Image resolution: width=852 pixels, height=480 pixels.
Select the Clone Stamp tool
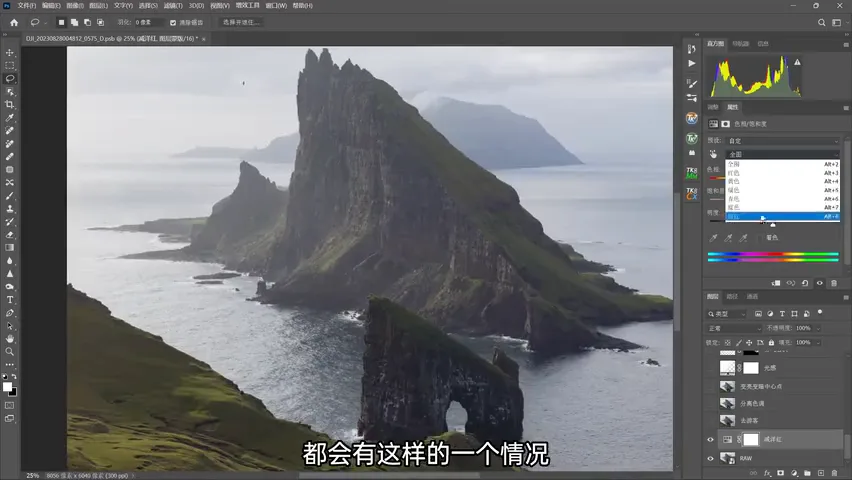pyautogui.click(x=10, y=209)
